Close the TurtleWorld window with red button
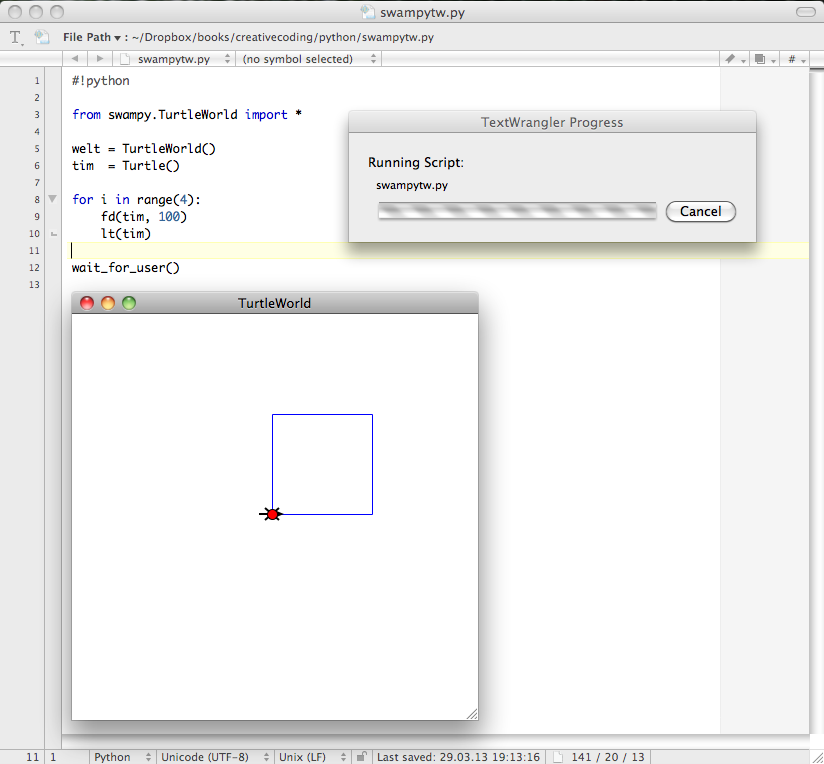The width and height of the screenshot is (824, 764). coord(87,303)
